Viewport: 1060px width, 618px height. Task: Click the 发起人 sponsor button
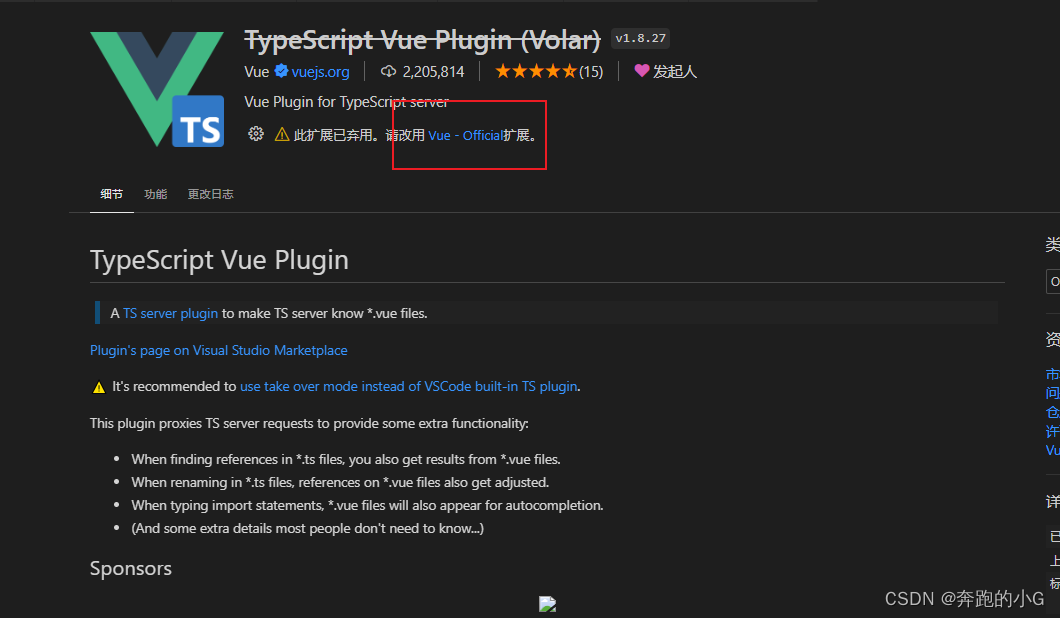tap(665, 71)
